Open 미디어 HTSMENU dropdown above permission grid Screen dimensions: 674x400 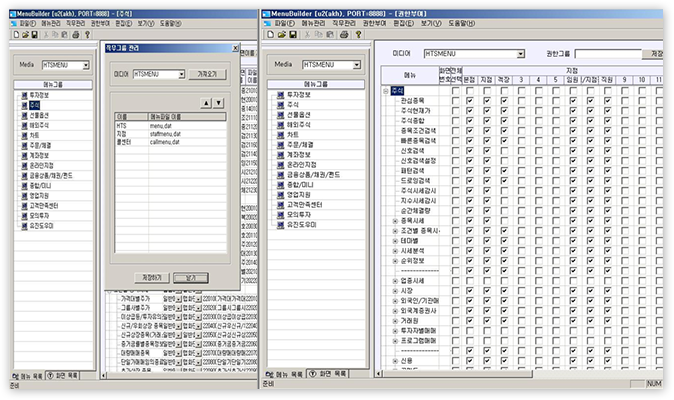(521, 54)
